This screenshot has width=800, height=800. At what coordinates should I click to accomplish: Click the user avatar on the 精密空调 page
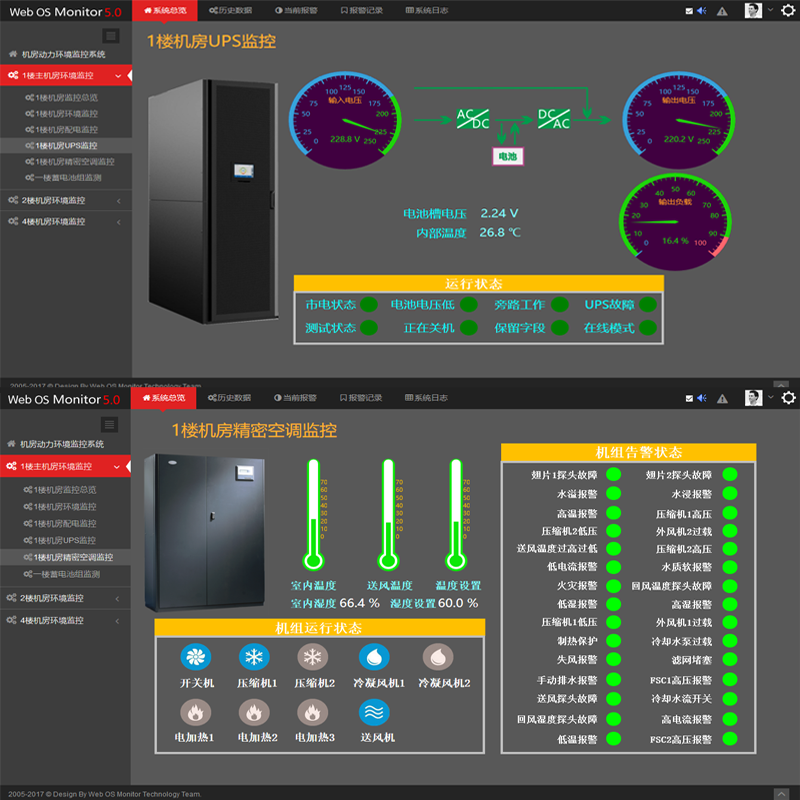pyautogui.click(x=753, y=398)
